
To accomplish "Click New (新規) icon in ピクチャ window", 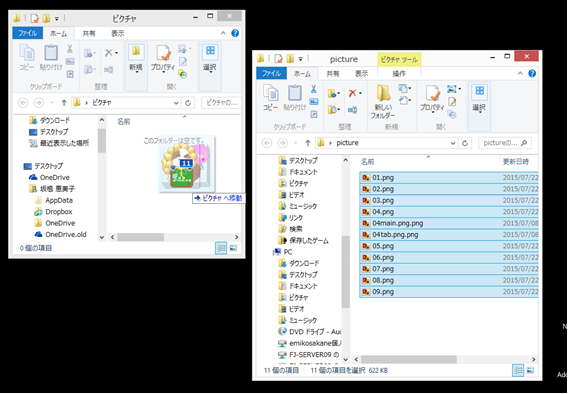I will click(136, 51).
